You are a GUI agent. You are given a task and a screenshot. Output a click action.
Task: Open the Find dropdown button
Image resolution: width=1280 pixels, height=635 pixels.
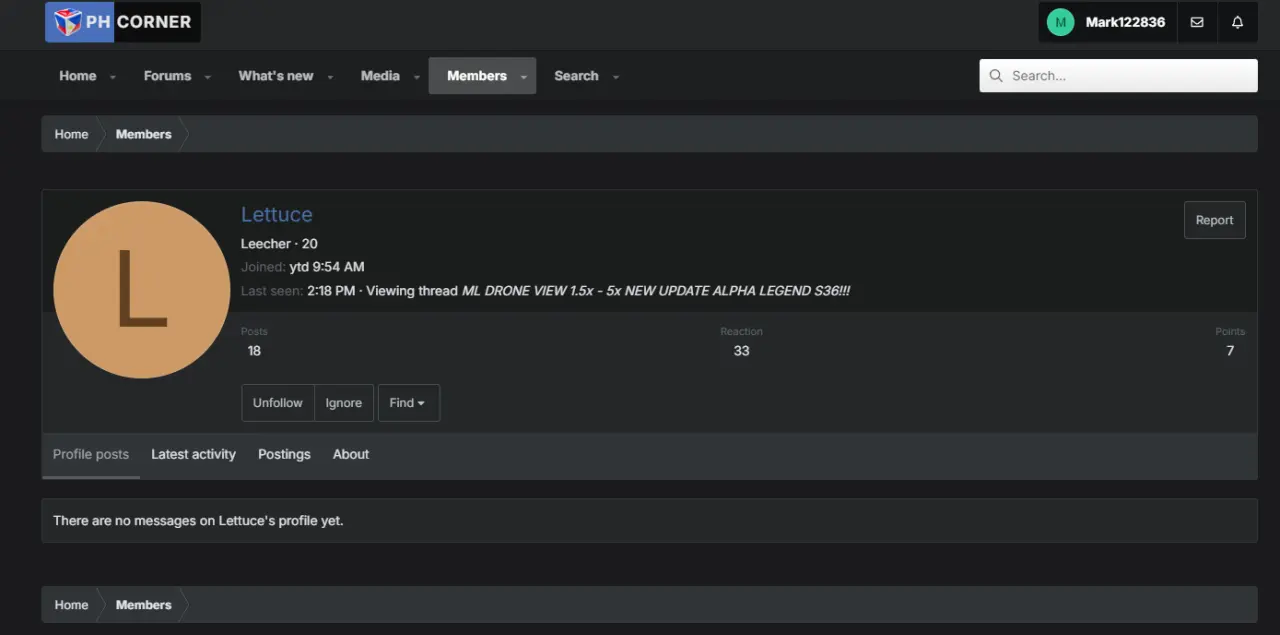click(408, 403)
